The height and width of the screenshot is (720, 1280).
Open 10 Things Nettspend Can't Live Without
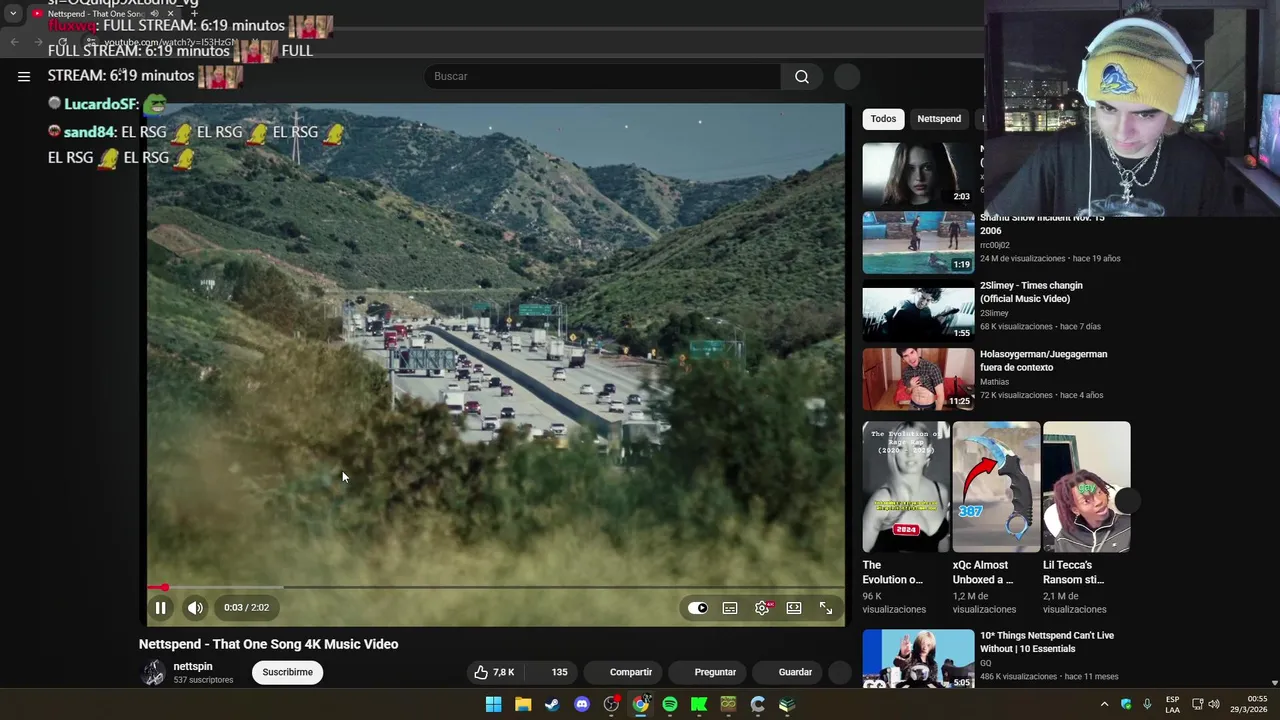[1047, 642]
